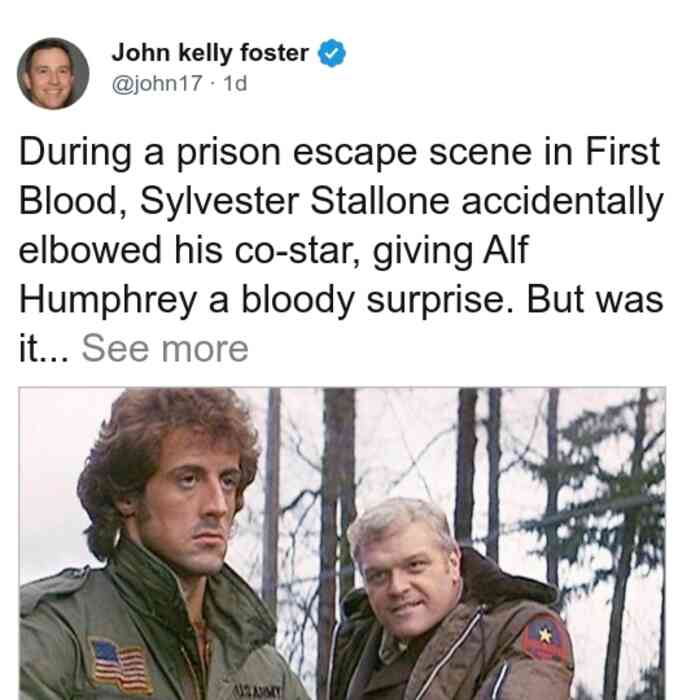This screenshot has width=700, height=700.
Task: Click the truncated 'it...' text before See more
Action: [44, 349]
